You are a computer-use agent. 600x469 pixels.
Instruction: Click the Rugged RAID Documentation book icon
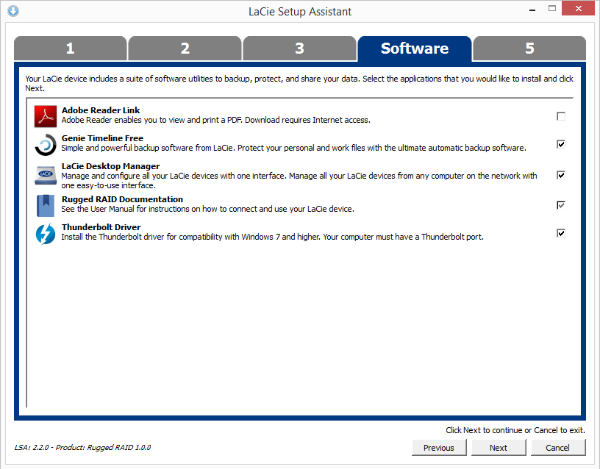(x=46, y=206)
